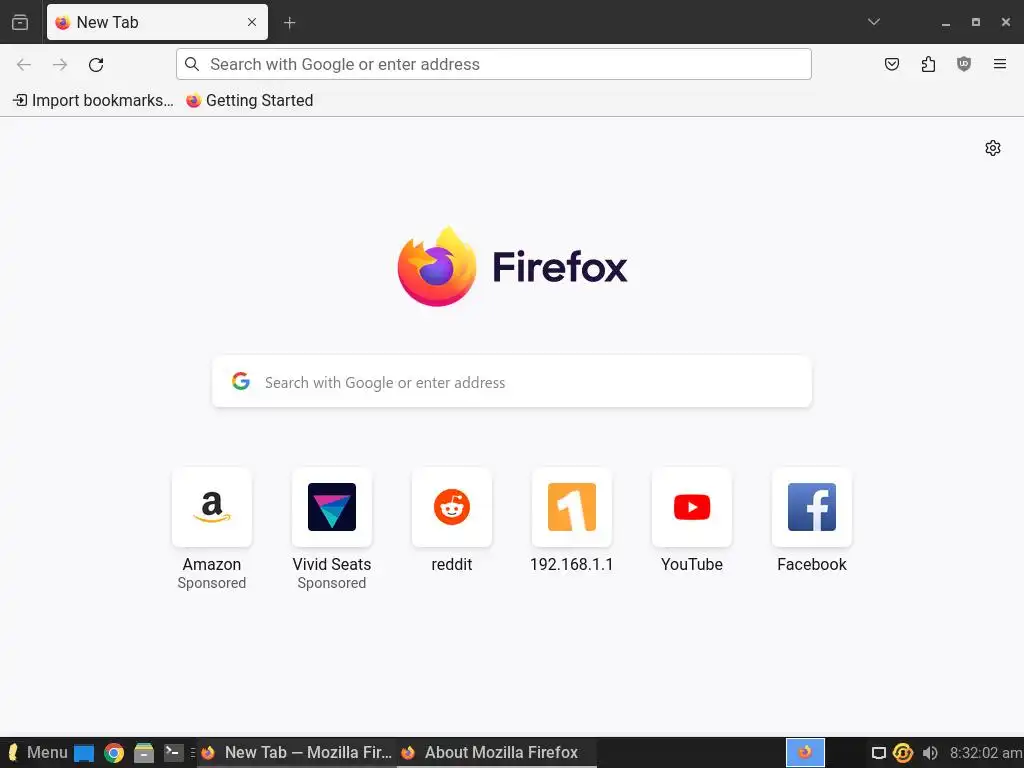Switch to New Tab Mozilla Firefox window
The width and height of the screenshot is (1024, 768).
point(298,752)
